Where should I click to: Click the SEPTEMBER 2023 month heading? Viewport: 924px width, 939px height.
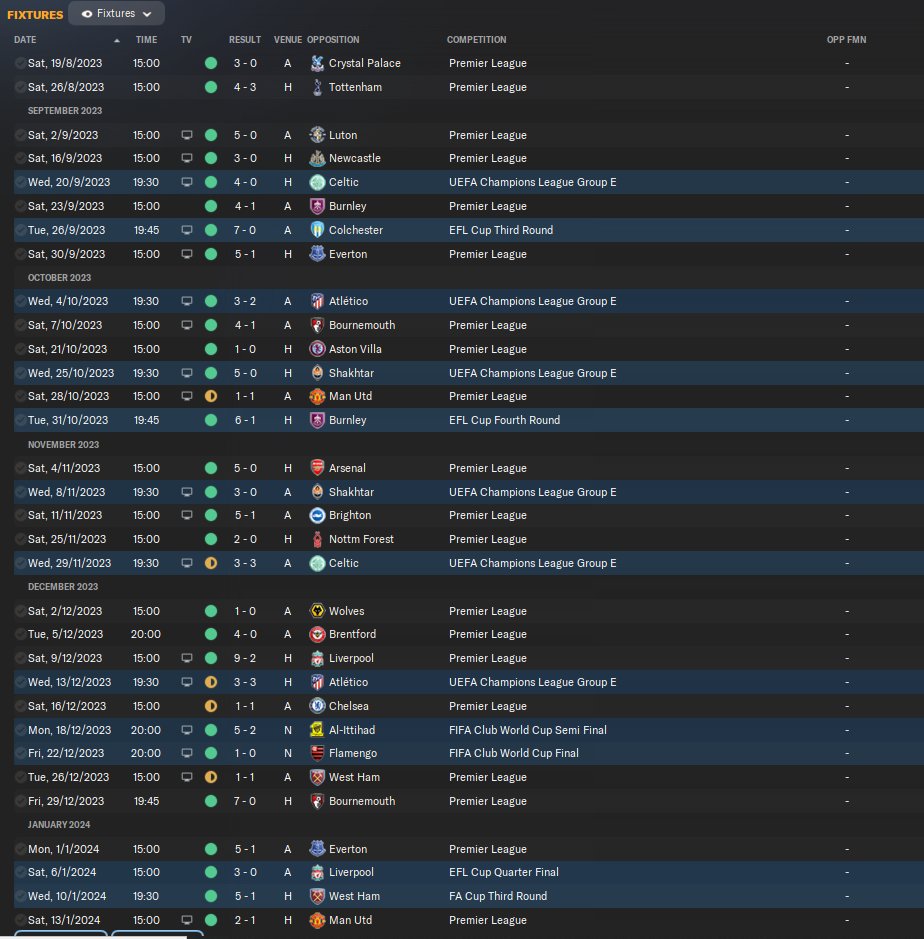pyautogui.click(x=65, y=111)
